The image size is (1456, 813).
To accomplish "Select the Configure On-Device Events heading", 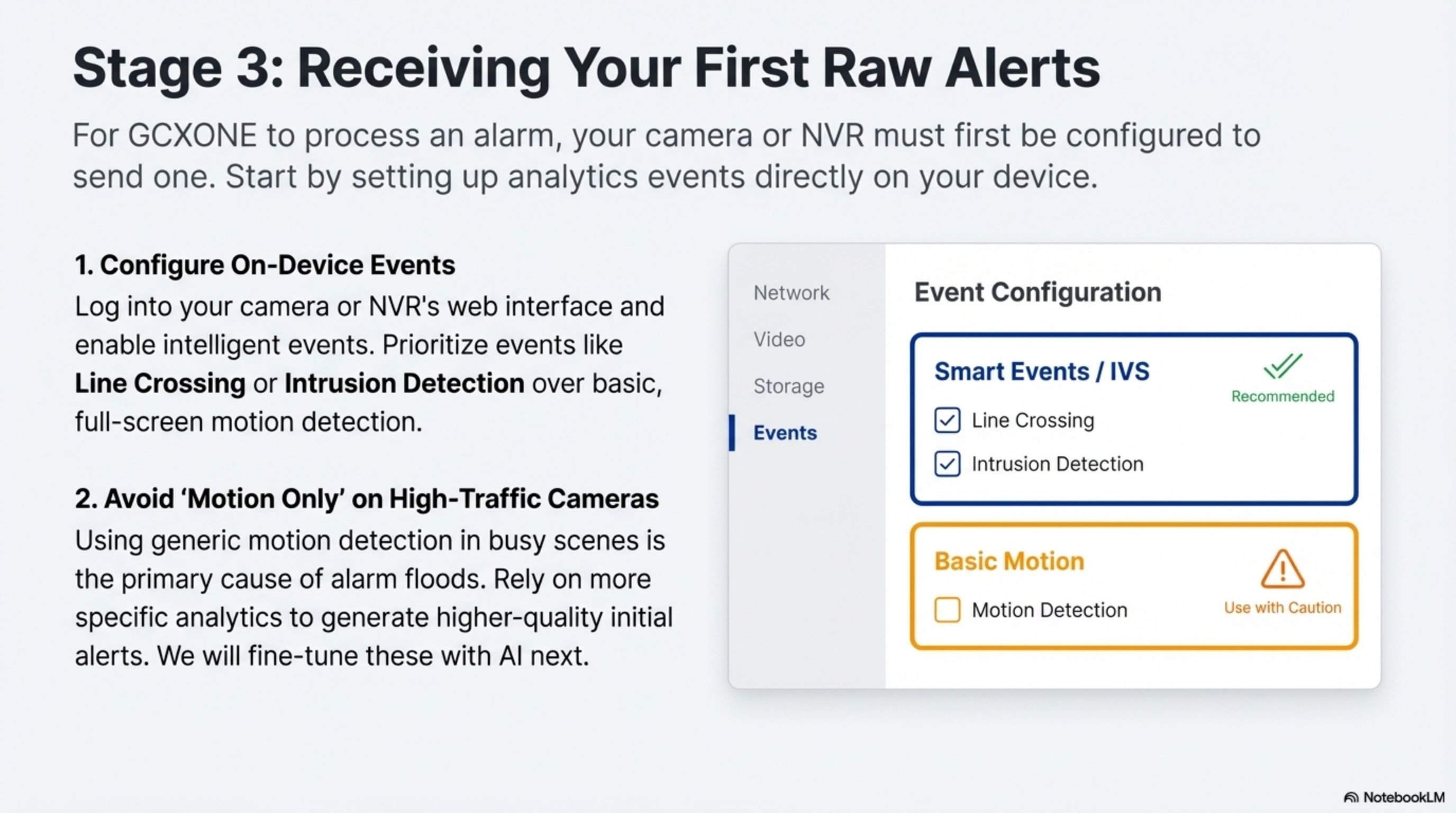I will pos(265,265).
